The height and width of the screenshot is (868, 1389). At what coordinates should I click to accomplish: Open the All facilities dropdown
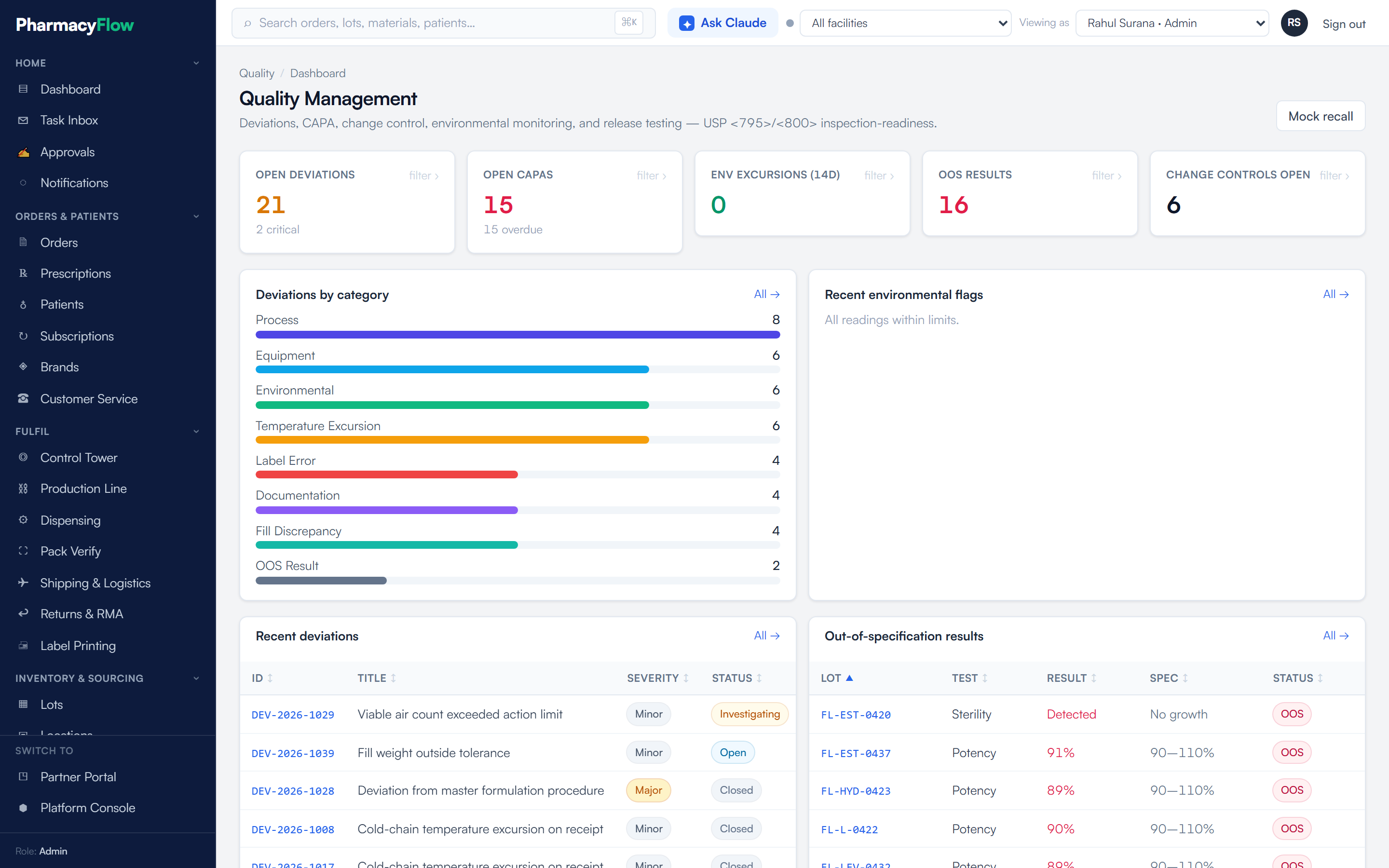click(905, 23)
